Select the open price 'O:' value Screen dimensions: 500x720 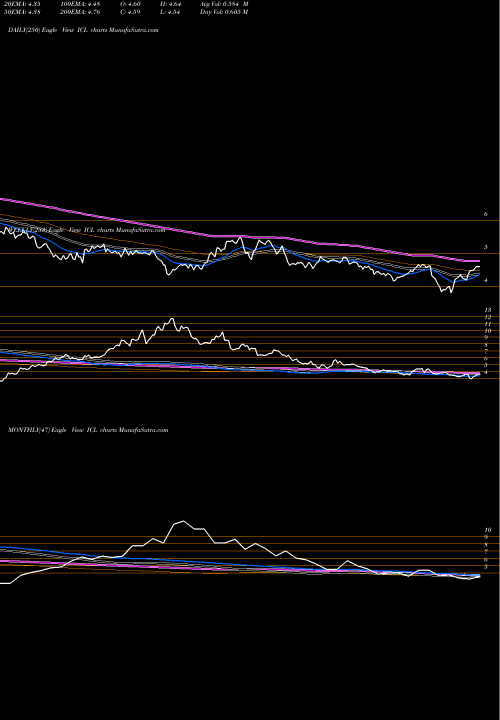click(x=131, y=4)
